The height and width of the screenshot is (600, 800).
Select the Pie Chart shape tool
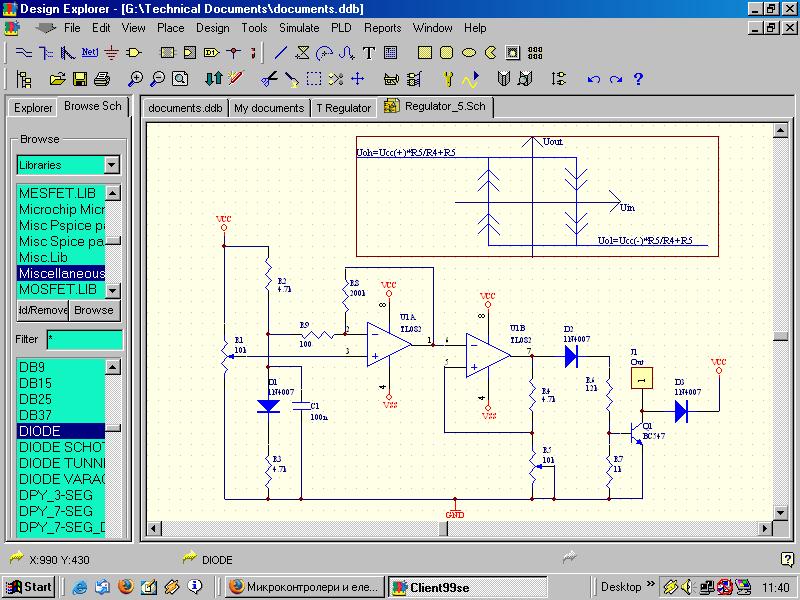490,53
